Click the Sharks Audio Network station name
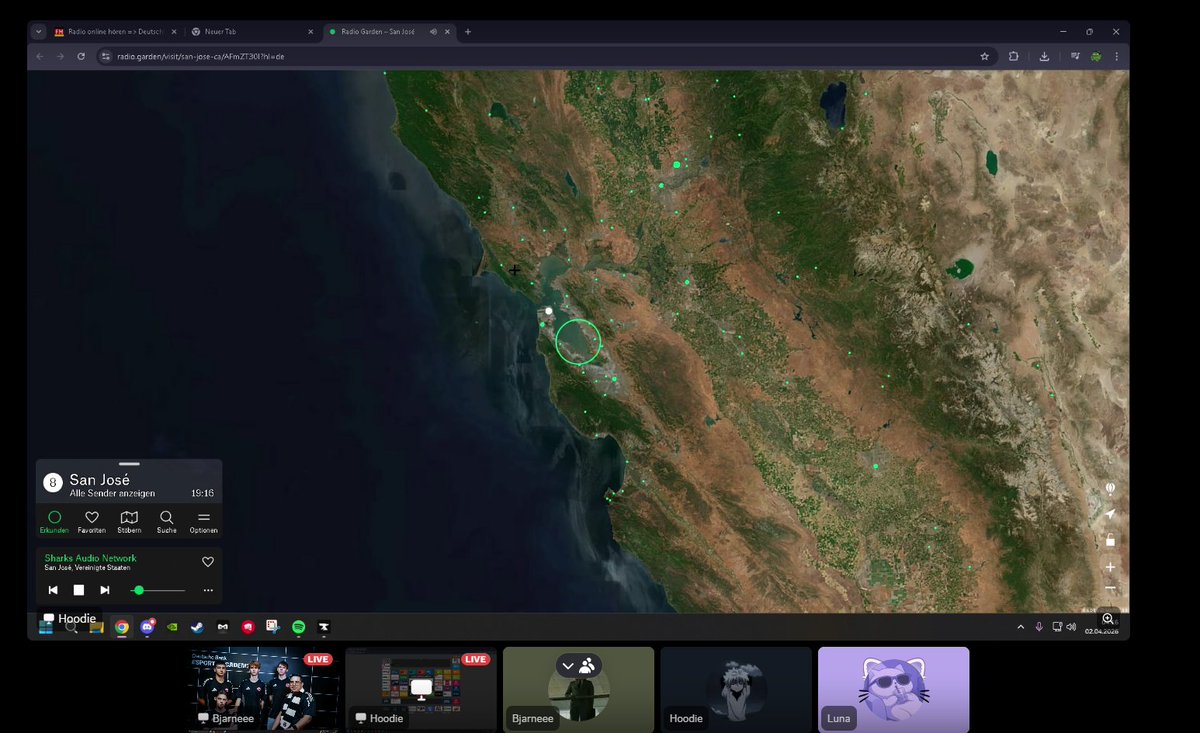Image resolution: width=1200 pixels, height=733 pixels. click(x=90, y=558)
